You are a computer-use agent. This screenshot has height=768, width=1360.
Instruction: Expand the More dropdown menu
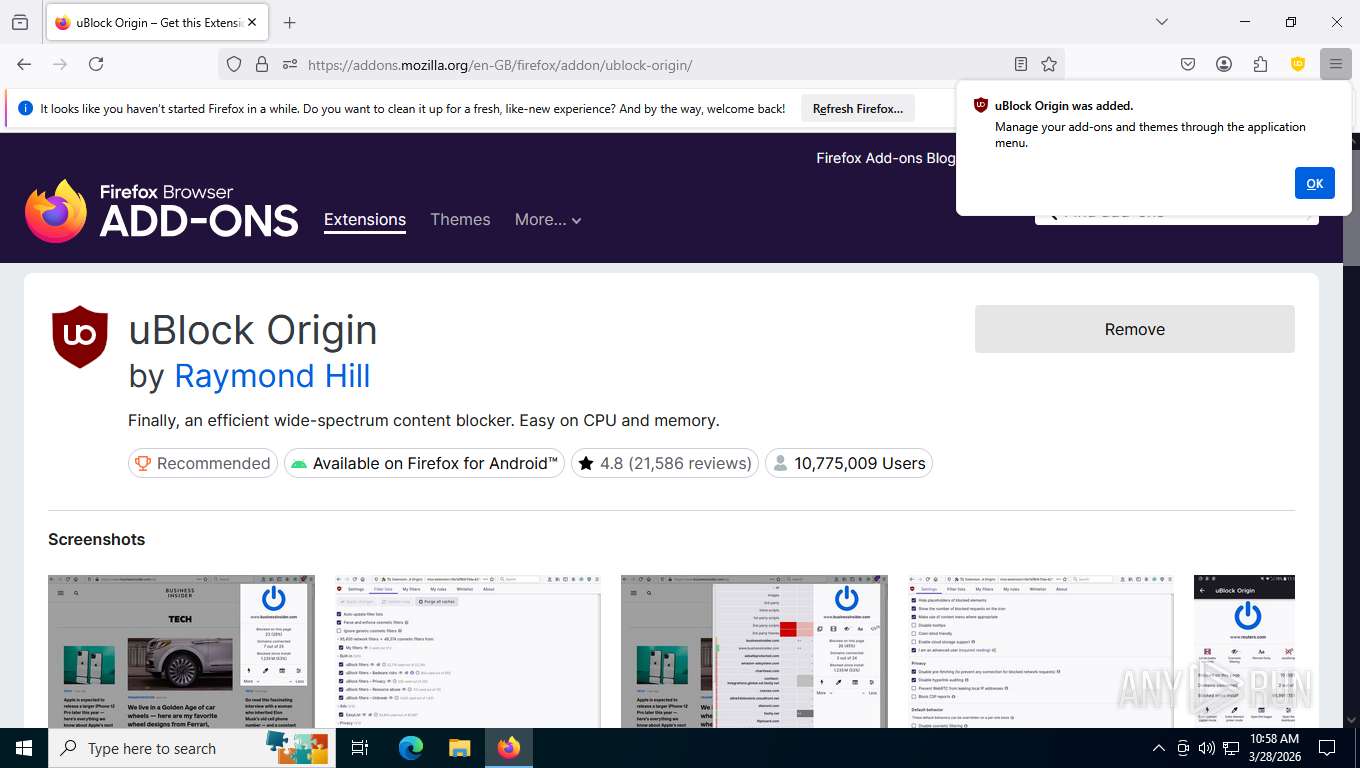[x=548, y=220]
